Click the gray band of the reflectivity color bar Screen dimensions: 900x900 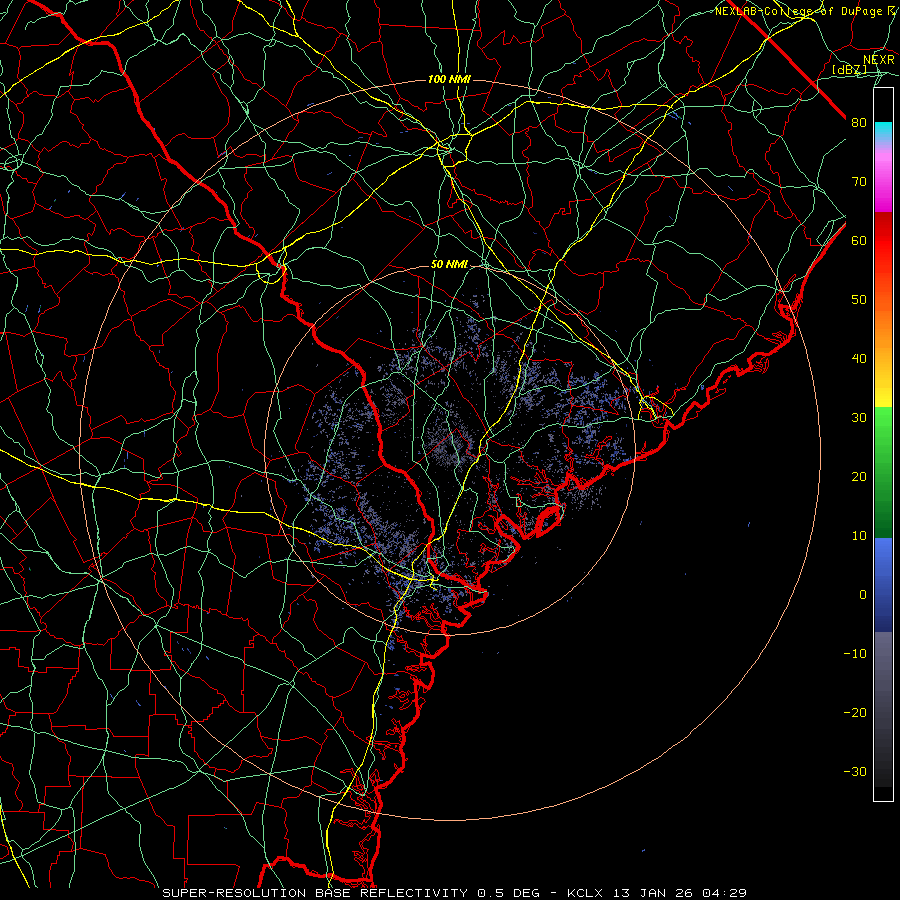point(883,709)
